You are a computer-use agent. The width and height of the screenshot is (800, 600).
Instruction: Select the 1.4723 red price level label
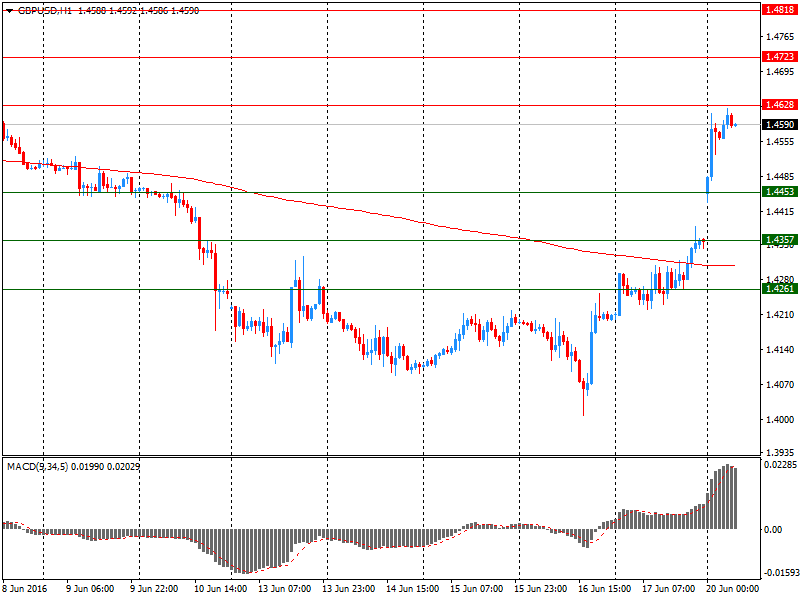pos(780,57)
